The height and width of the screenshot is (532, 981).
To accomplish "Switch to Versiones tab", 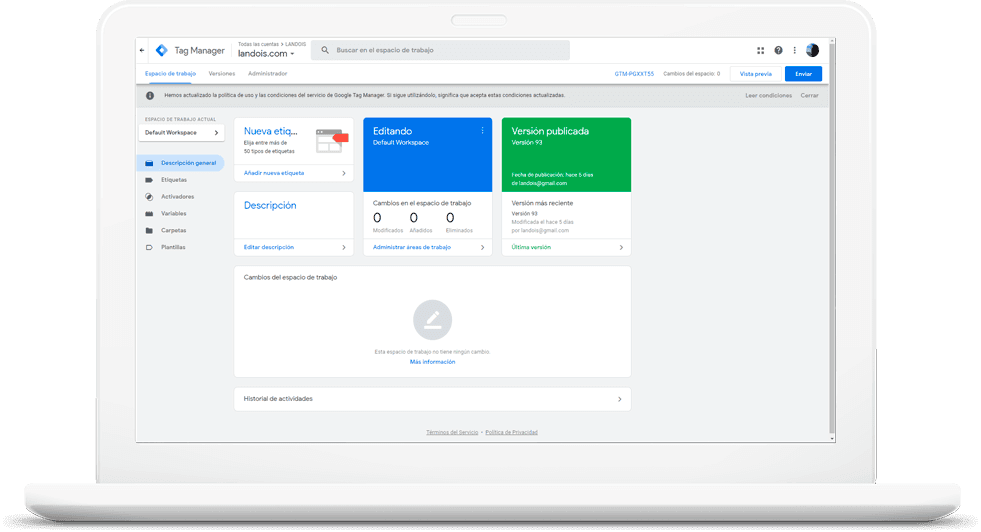I will tap(221, 74).
